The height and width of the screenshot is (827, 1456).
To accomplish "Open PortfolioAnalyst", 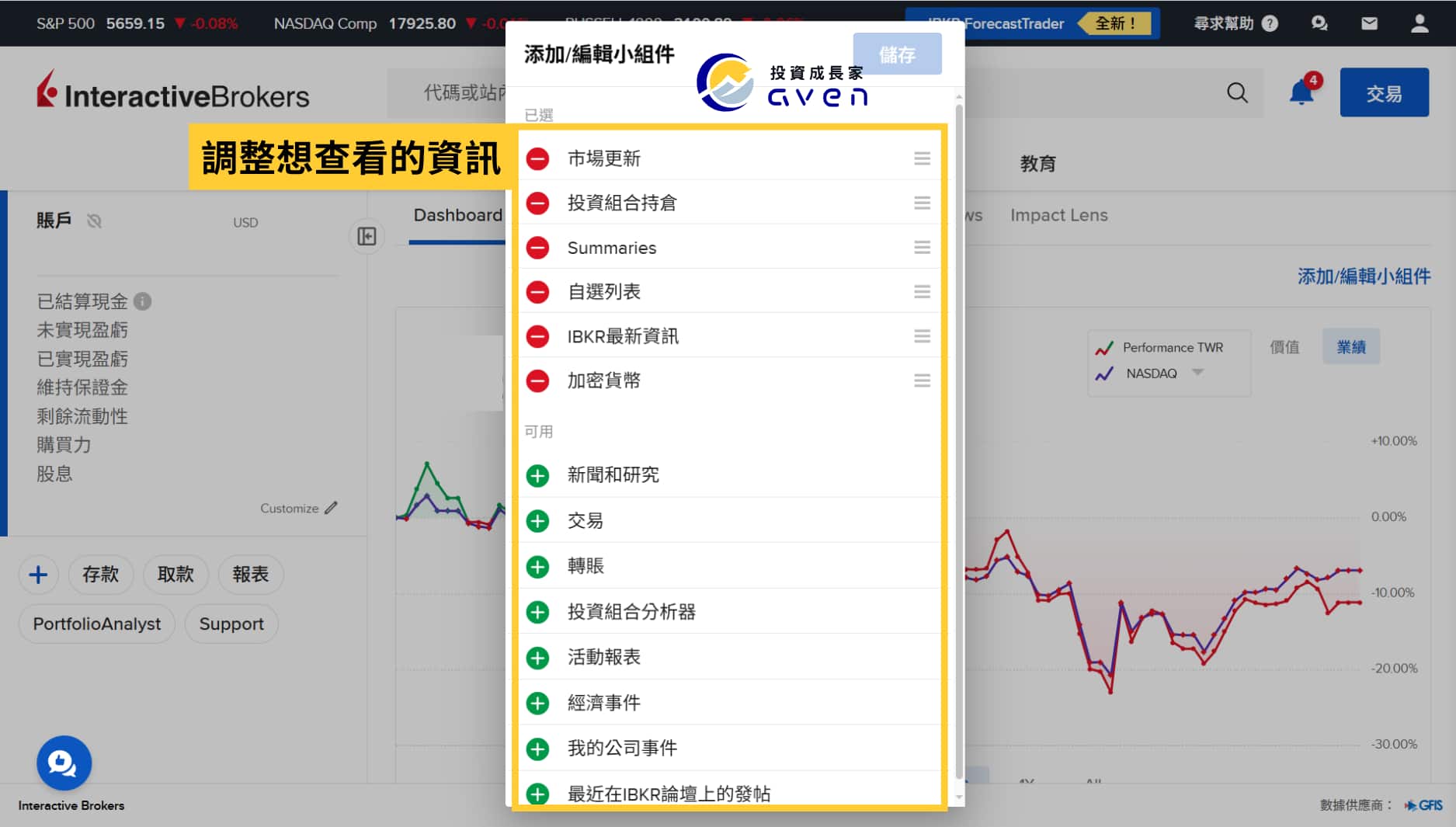I will click(x=97, y=624).
